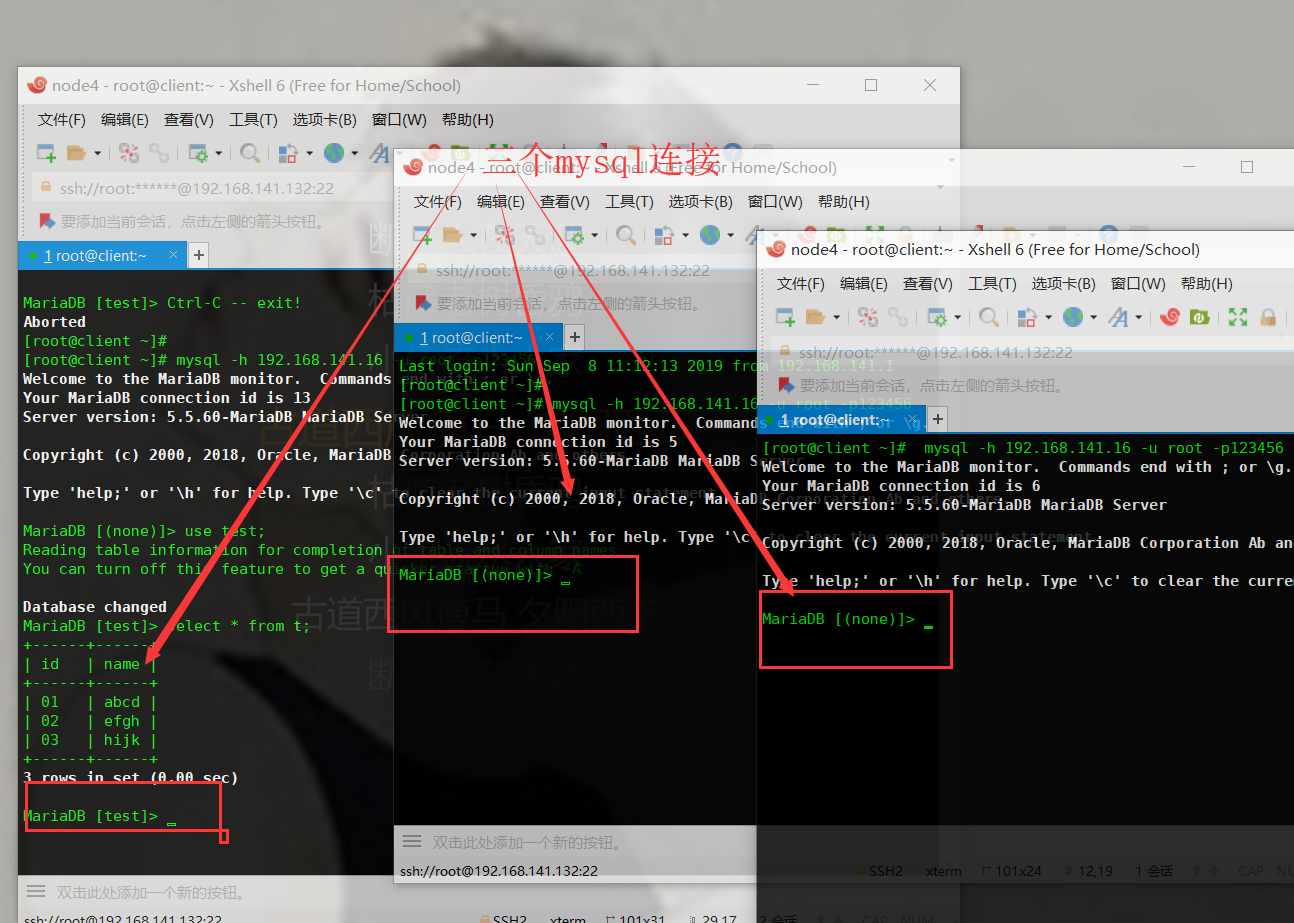Click session properties gear icon in connection id 5 window

click(x=574, y=235)
